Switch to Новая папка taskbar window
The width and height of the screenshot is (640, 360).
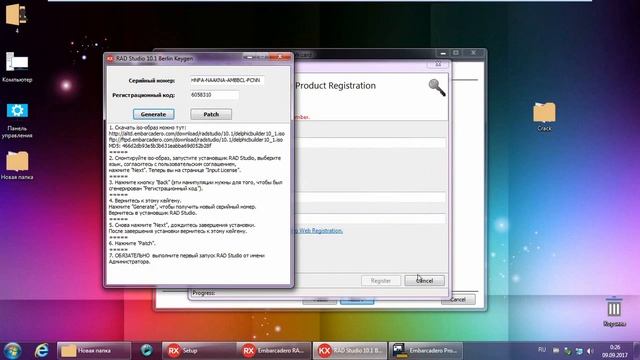pyautogui.click(x=93, y=351)
